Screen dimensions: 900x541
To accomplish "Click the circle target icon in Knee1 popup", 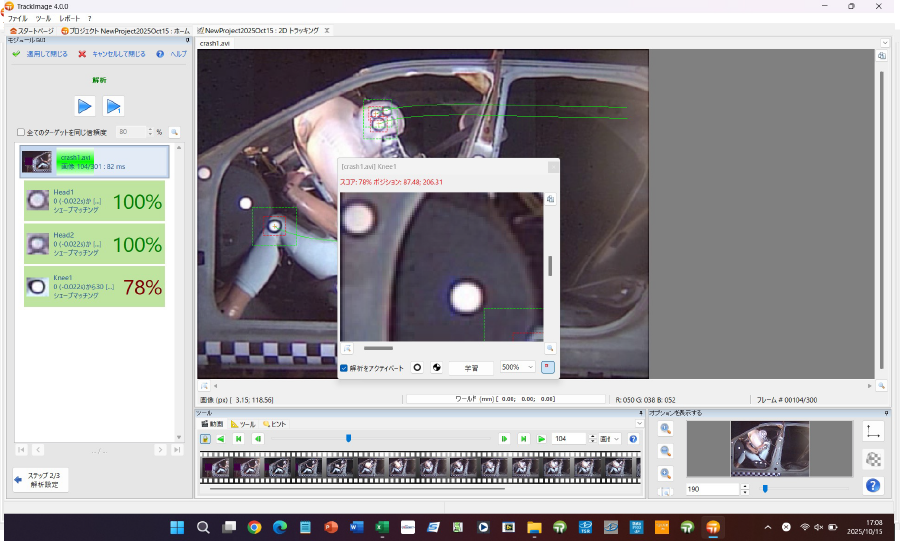I will 417,368.
